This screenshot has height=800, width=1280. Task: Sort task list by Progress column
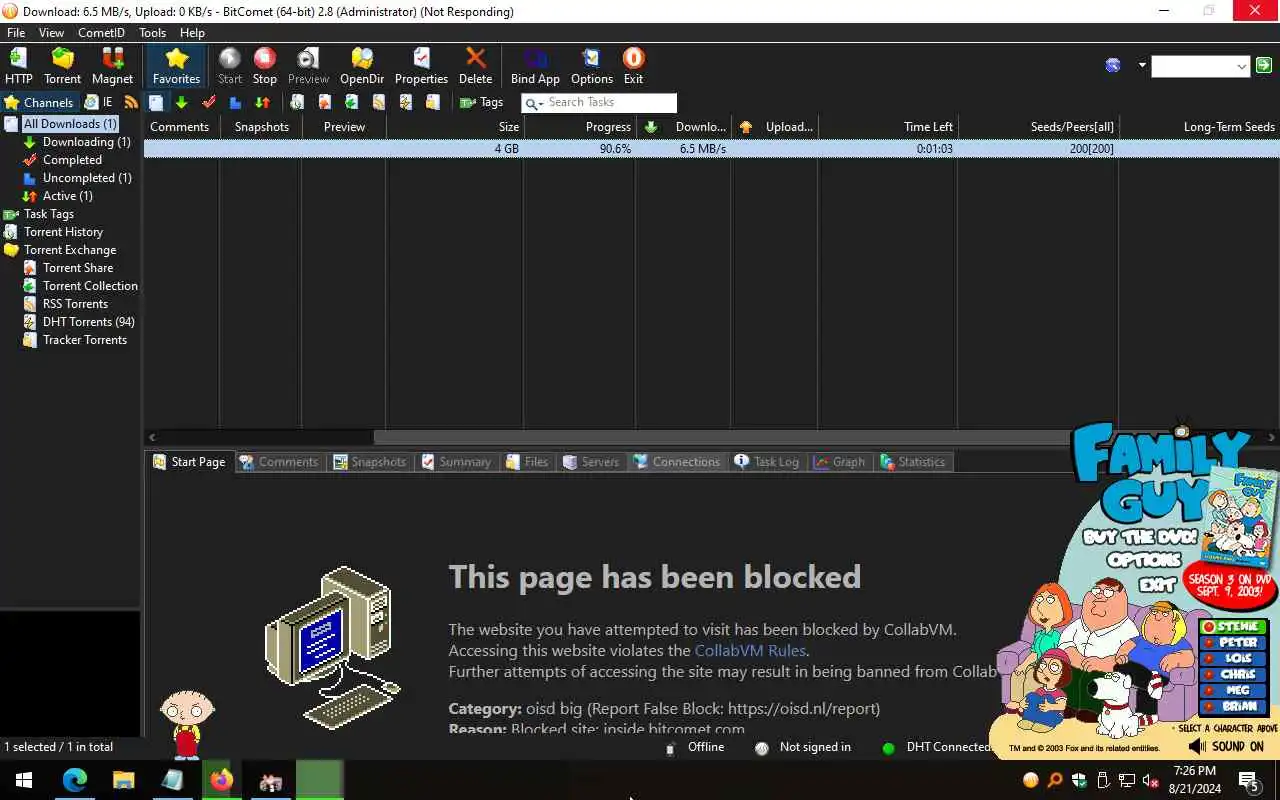click(579, 127)
